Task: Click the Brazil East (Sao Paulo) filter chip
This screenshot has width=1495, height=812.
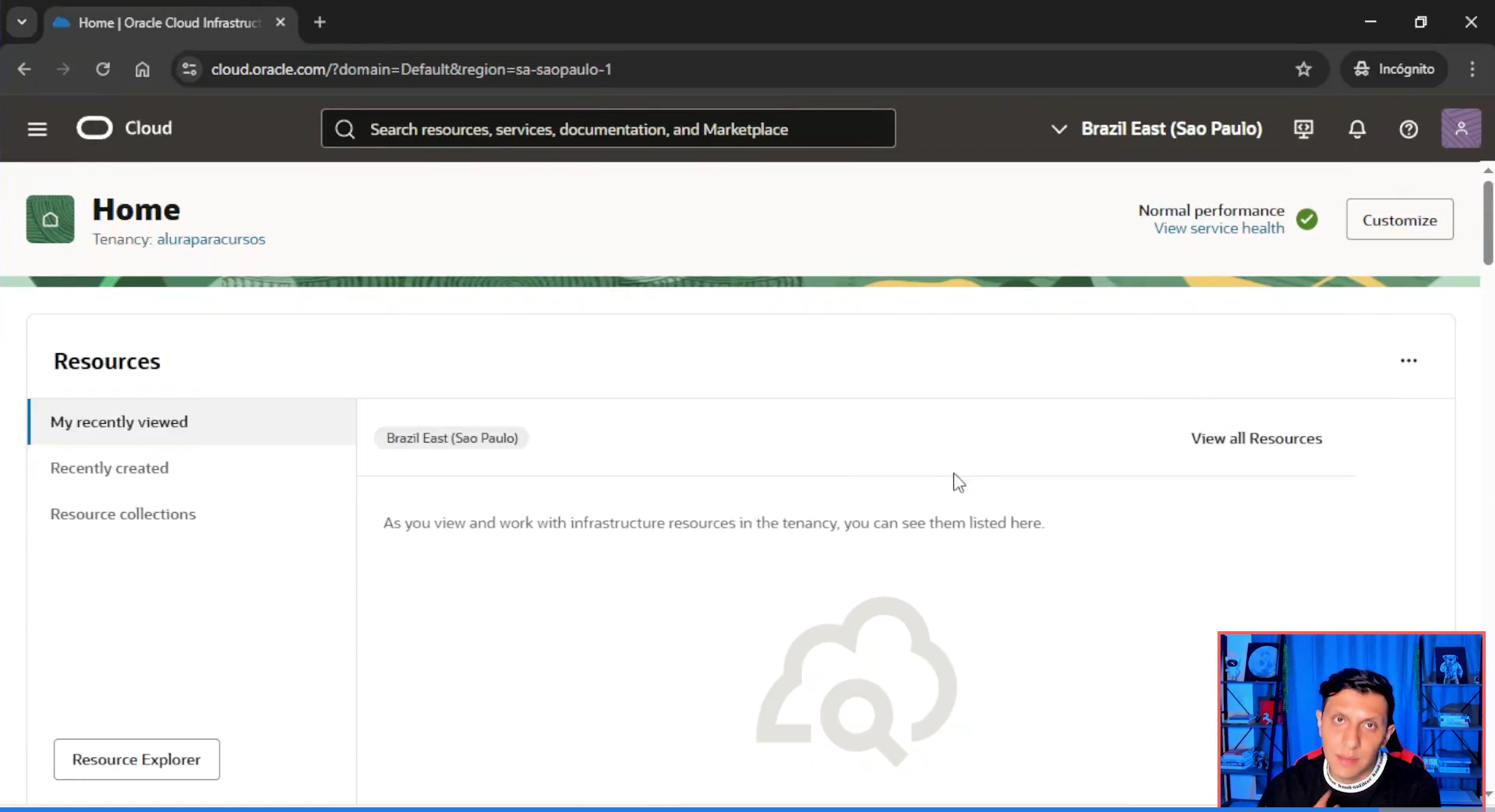Action: (452, 438)
